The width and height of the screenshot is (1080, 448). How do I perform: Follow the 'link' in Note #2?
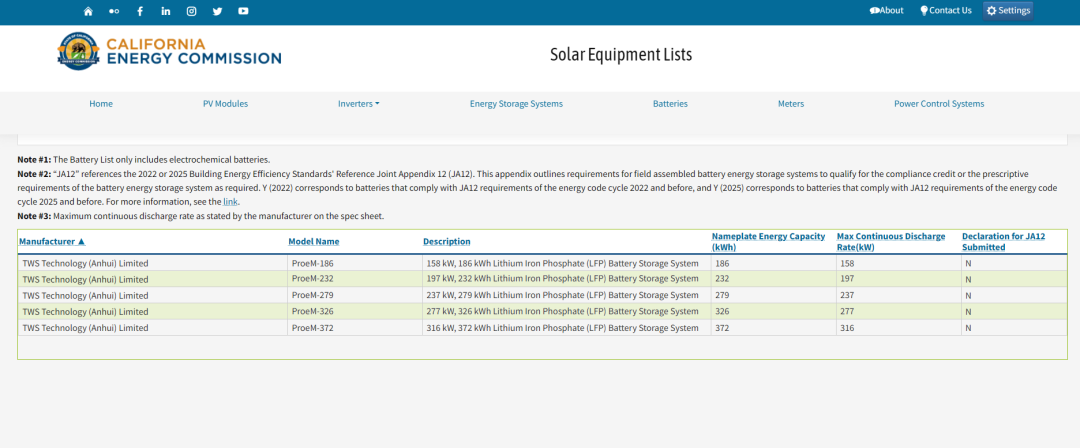230,202
